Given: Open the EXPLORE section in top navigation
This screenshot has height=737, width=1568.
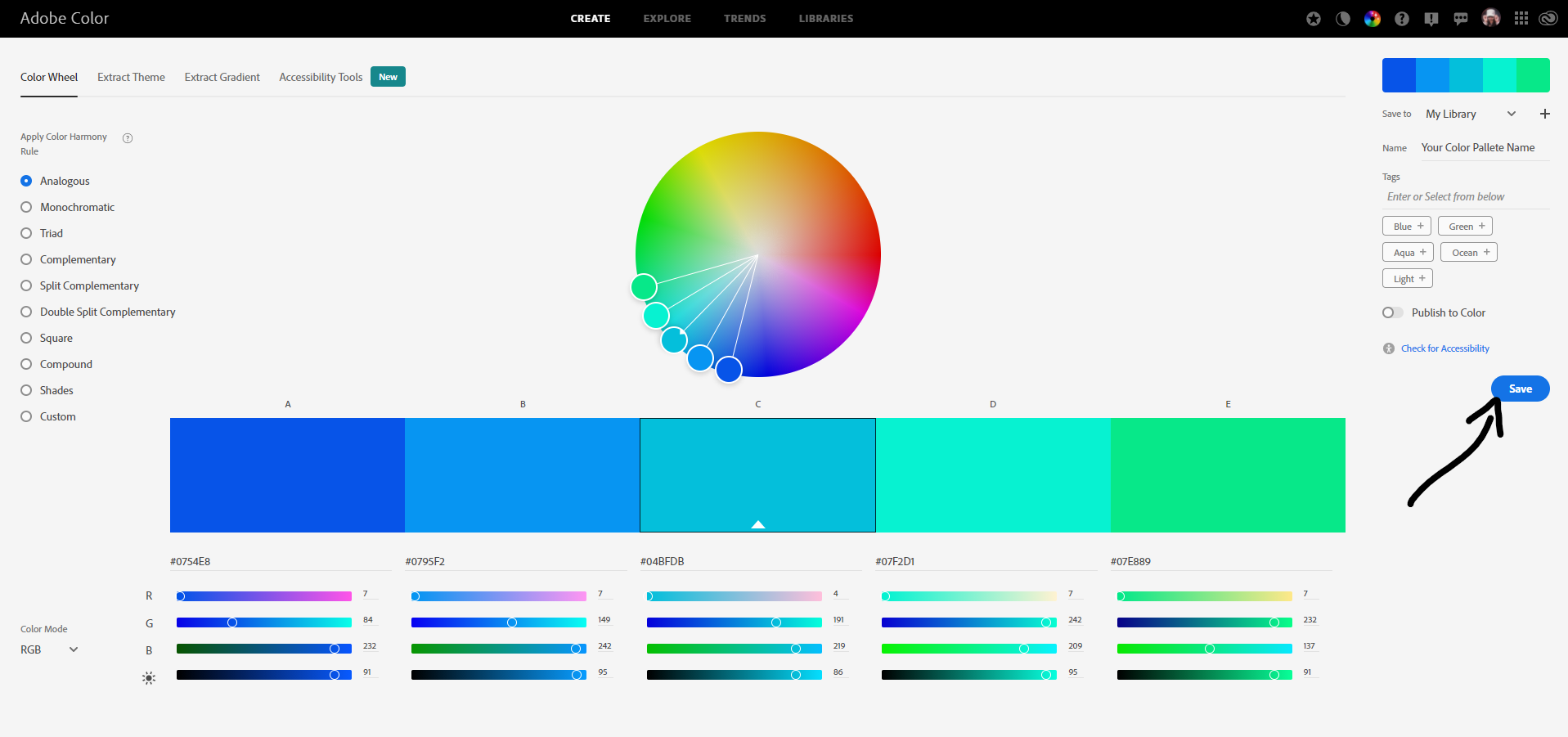Looking at the screenshot, I should tap(667, 18).
